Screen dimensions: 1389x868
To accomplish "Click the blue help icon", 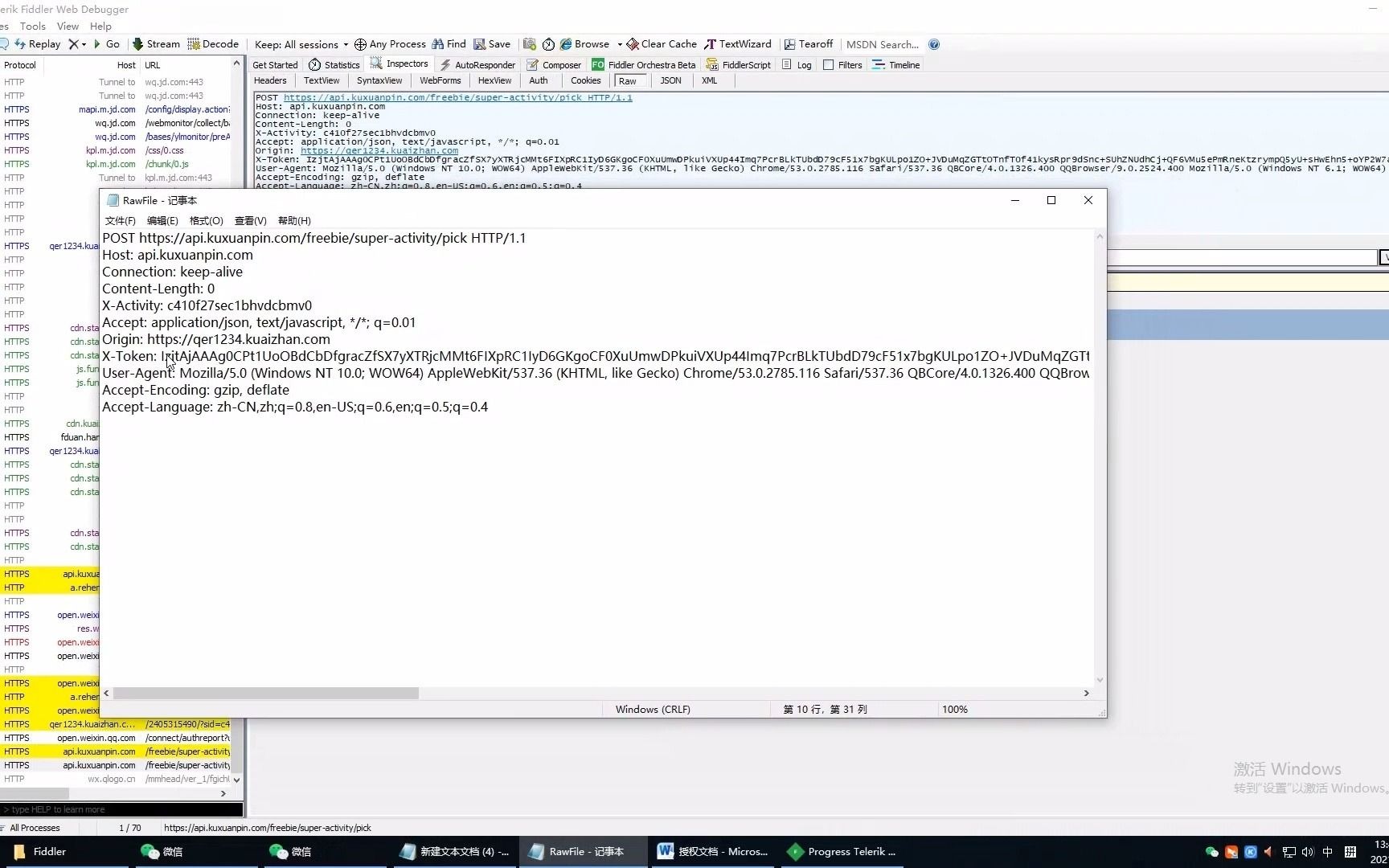I will coord(933,44).
